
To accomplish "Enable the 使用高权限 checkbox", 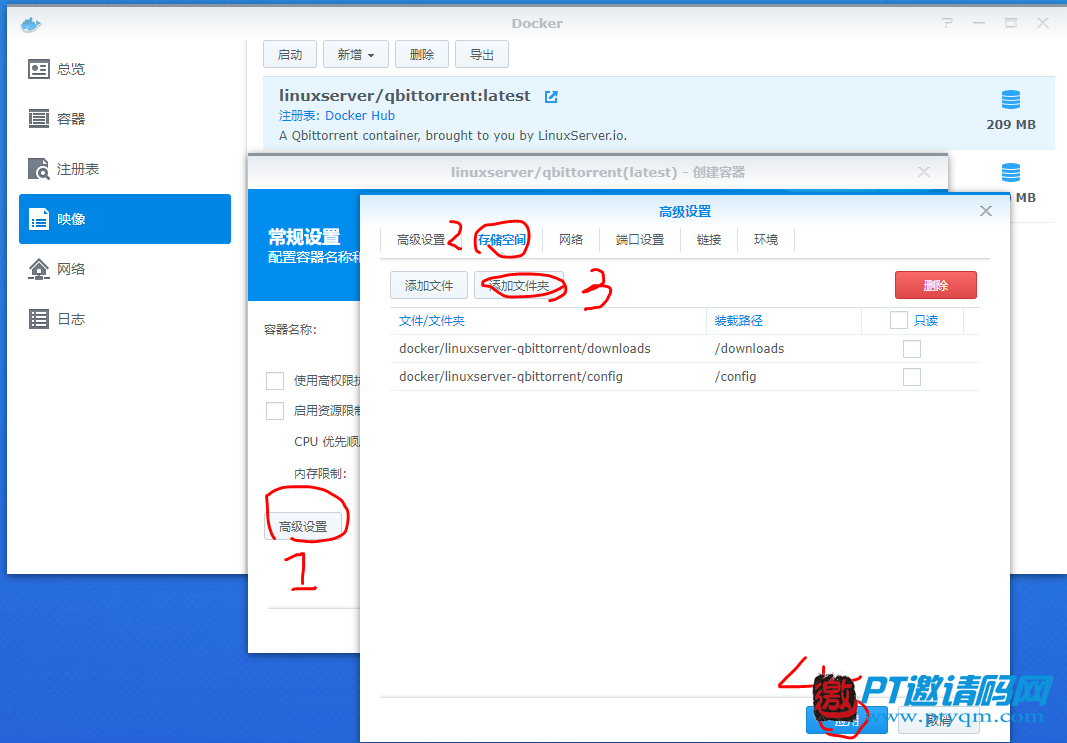I will (x=275, y=381).
